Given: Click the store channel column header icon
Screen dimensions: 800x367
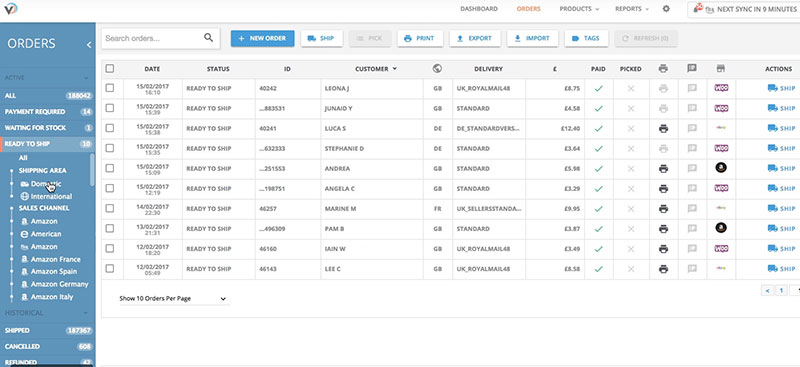Looking at the screenshot, I should (721, 68).
